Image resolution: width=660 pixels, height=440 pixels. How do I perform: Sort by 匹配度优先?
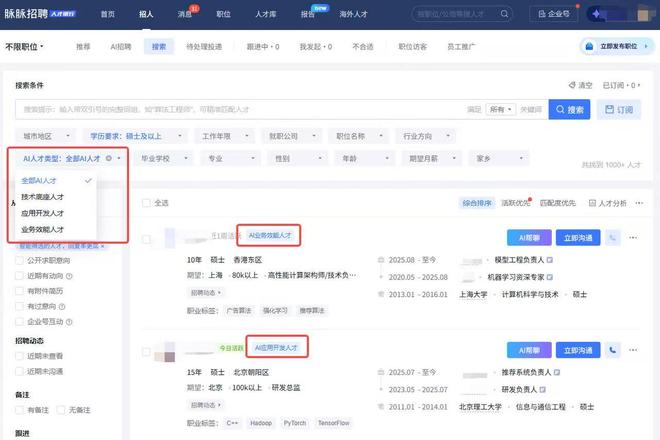click(x=557, y=203)
